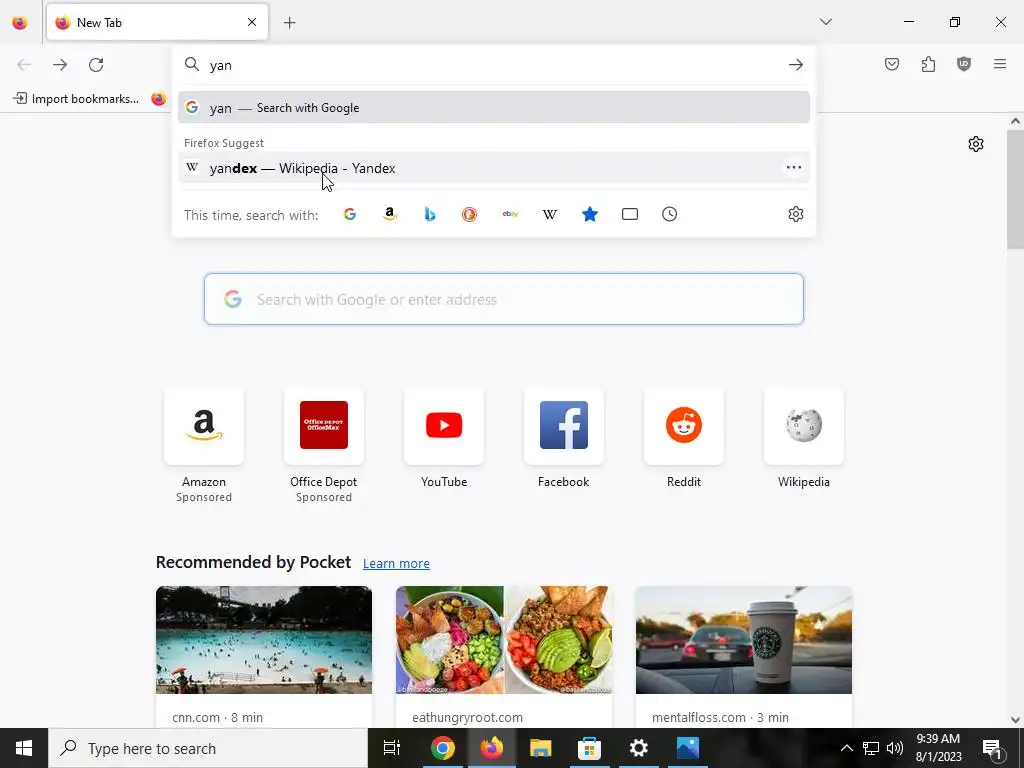This screenshot has height=768, width=1024.
Task: Open the uBlock Origin shield icon
Action: (x=964, y=64)
